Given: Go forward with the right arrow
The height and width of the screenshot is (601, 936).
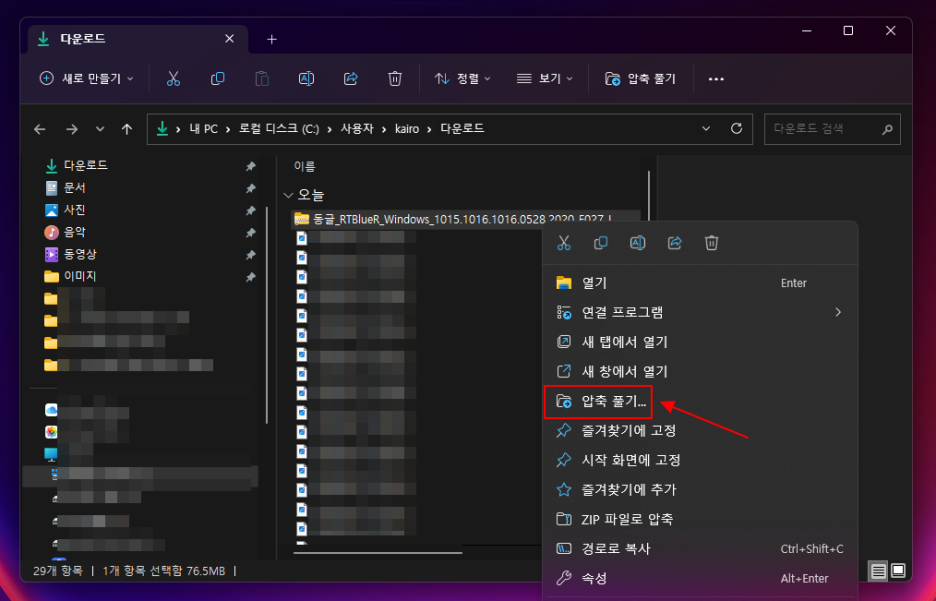Looking at the screenshot, I should [72, 129].
